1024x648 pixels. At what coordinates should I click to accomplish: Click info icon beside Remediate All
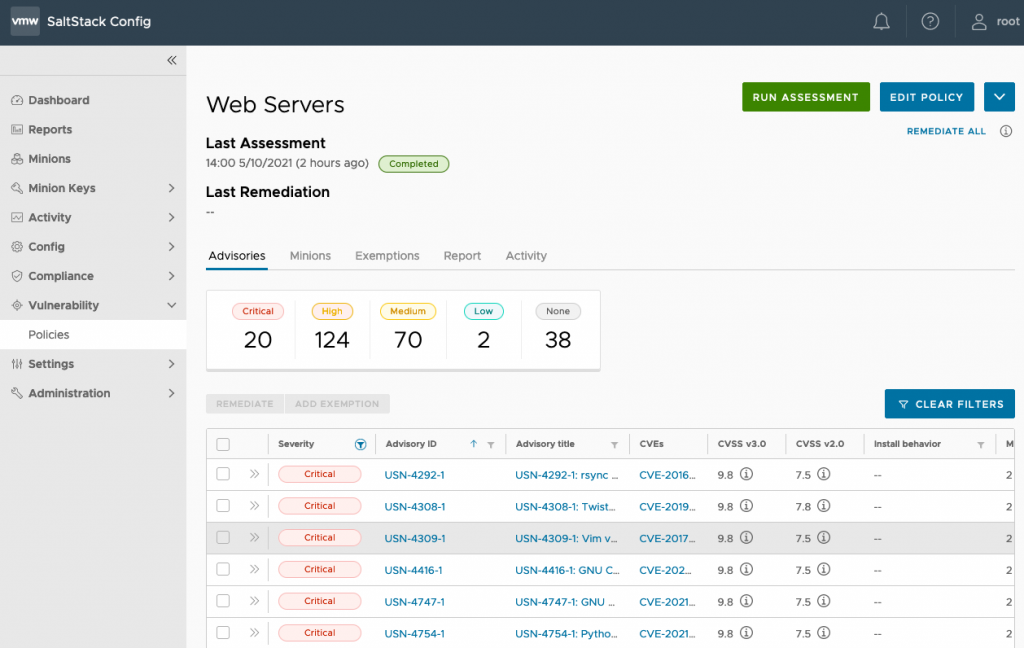click(1006, 131)
